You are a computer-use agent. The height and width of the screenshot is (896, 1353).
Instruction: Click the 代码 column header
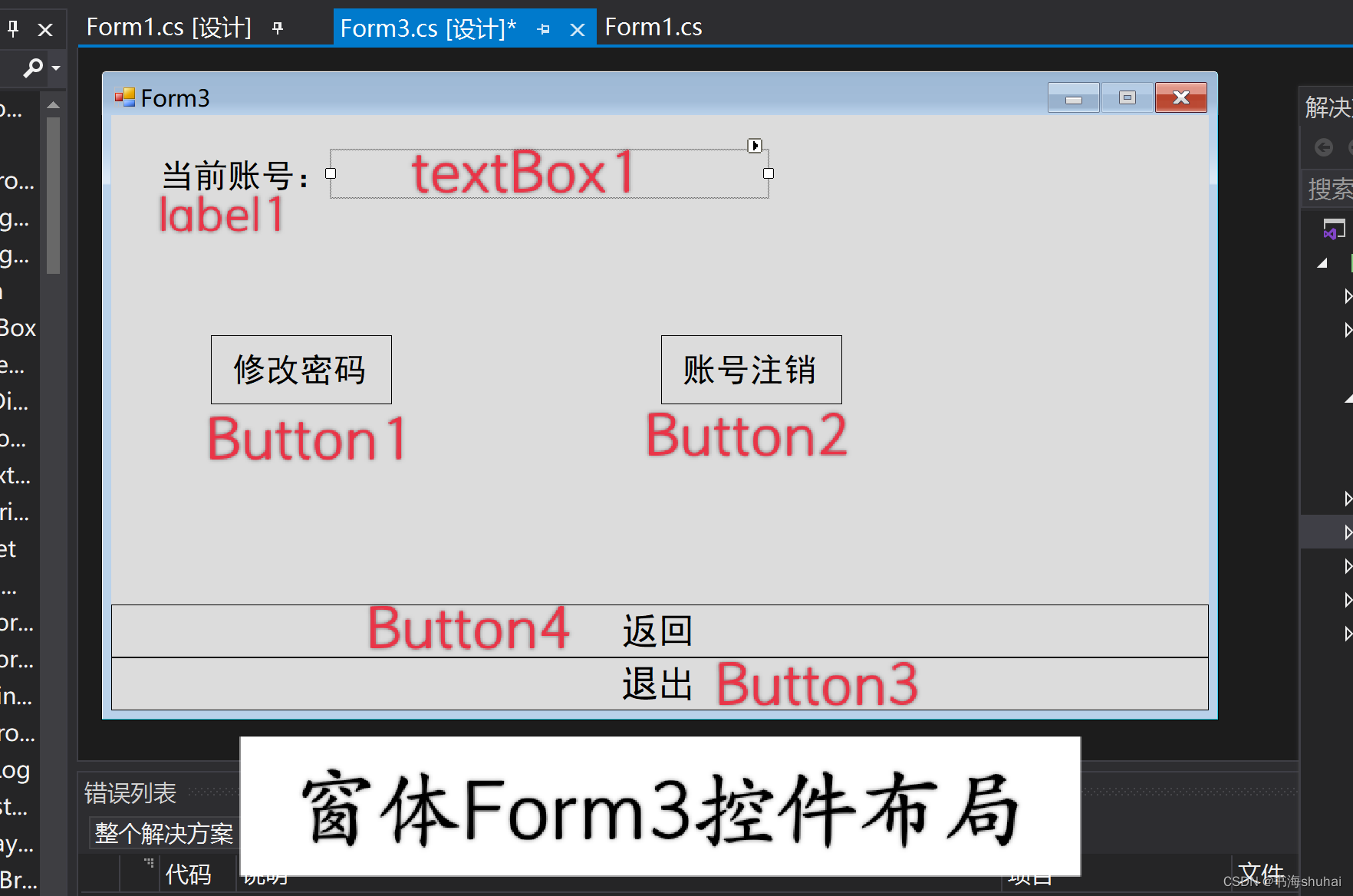(x=189, y=874)
